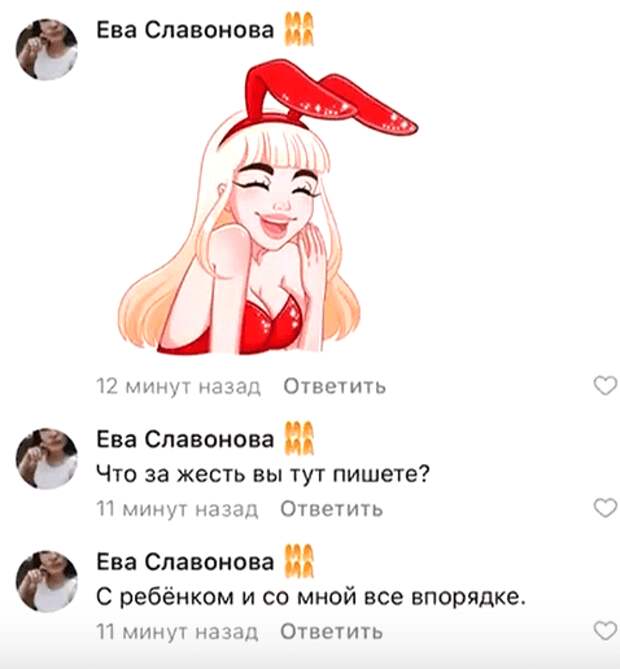The width and height of the screenshot is (620, 669).
Task: Like the bunny sticker comment with heart
Action: tap(605, 386)
